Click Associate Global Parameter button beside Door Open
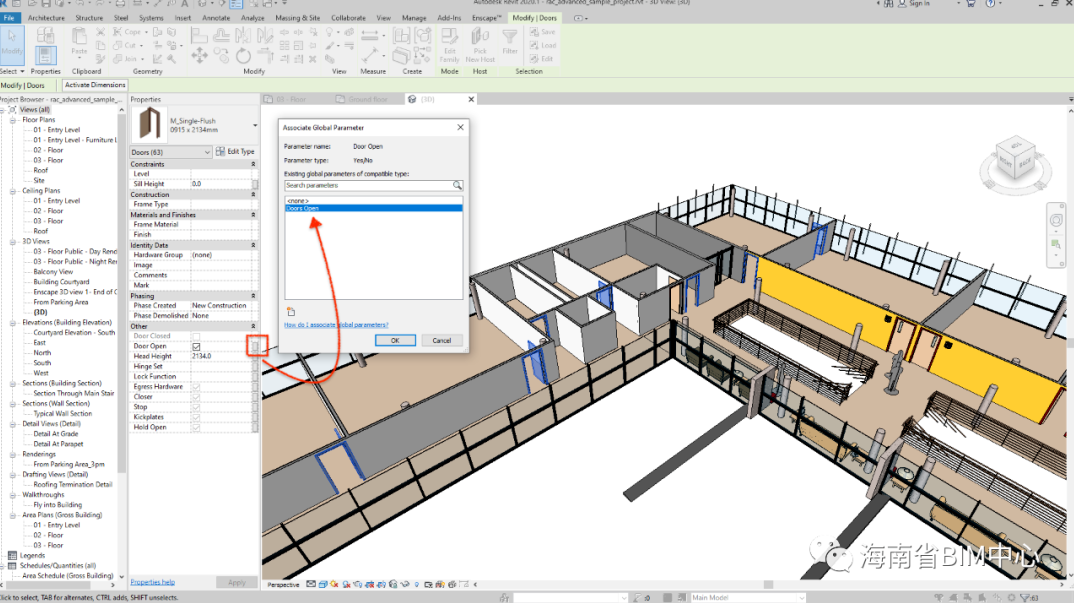 pos(255,346)
